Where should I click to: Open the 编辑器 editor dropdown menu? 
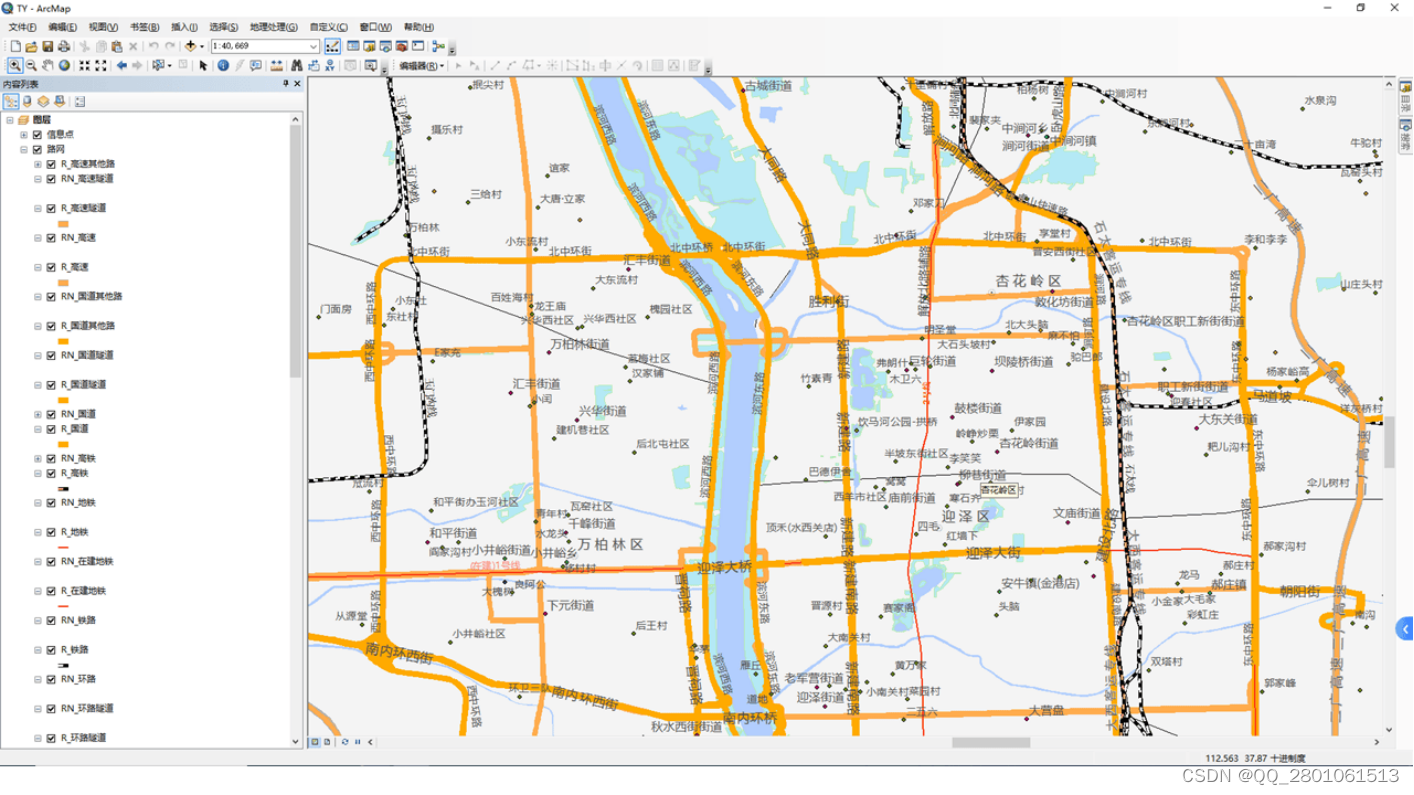tap(420, 66)
